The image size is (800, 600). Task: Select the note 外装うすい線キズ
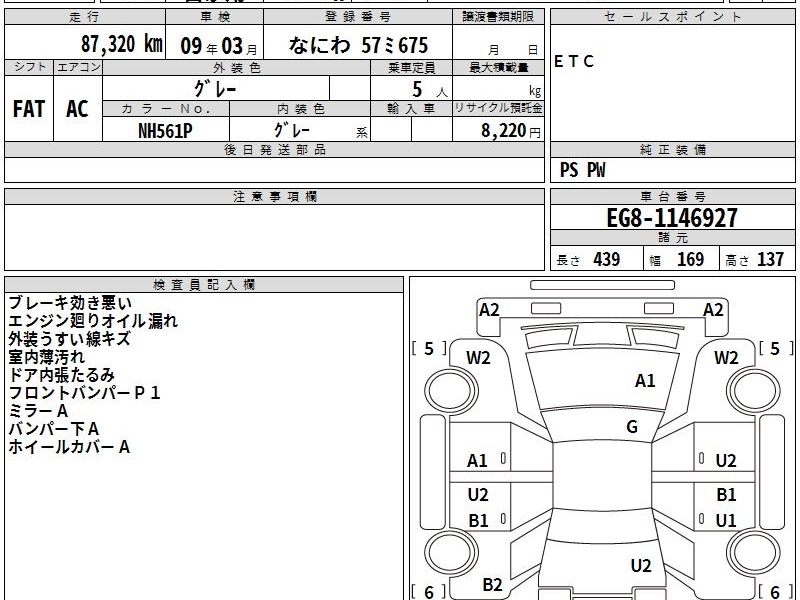[x=69, y=339]
